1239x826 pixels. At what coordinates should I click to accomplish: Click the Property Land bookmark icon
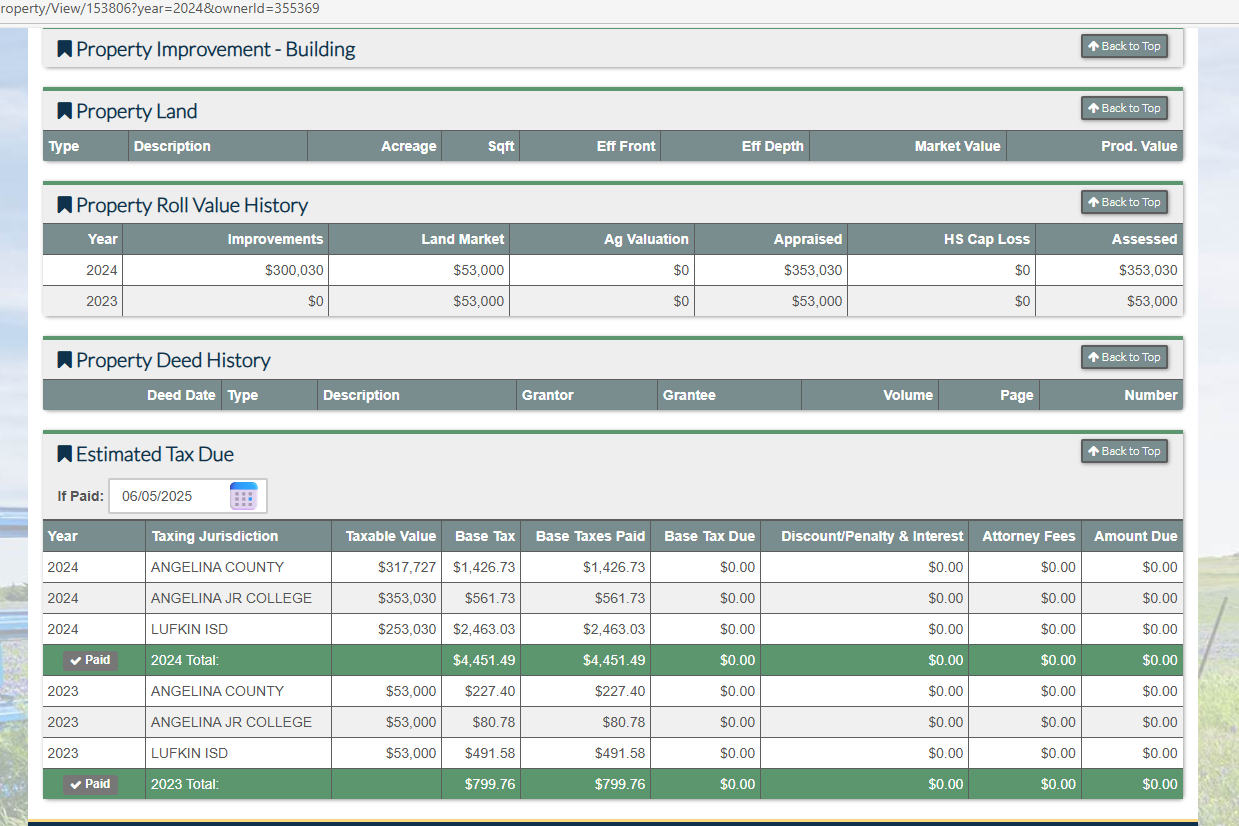point(65,111)
